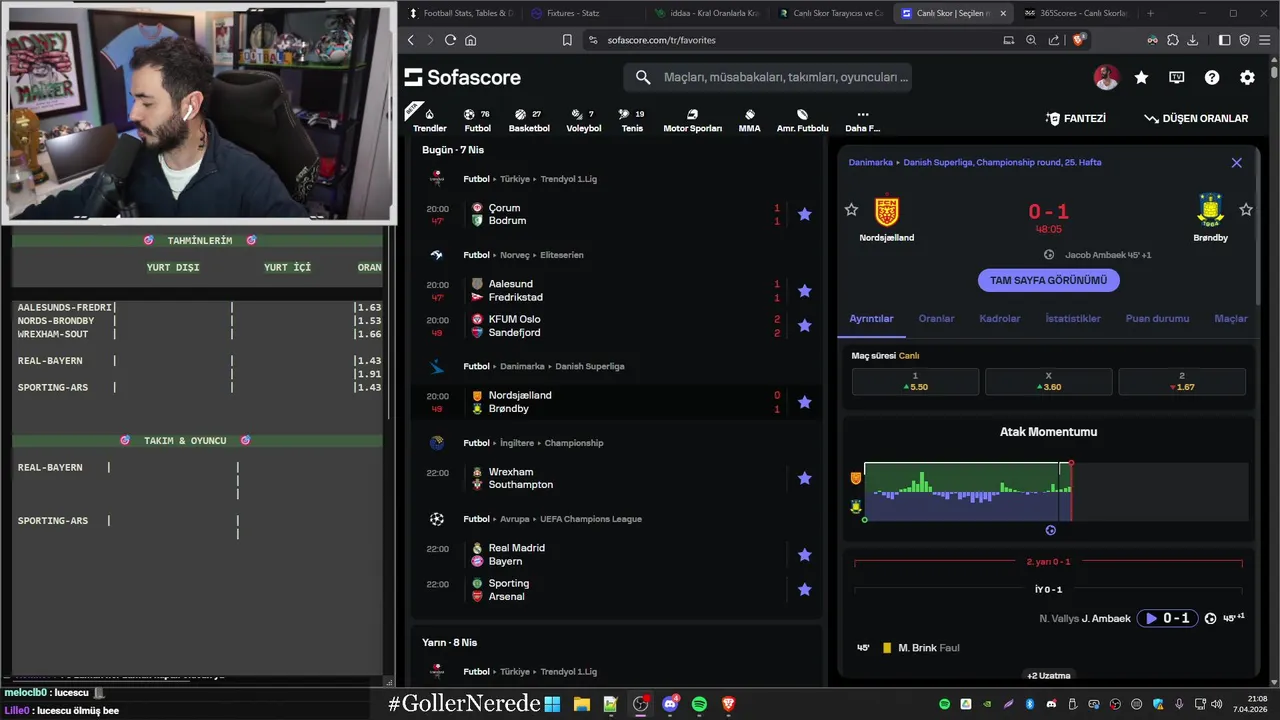Viewport: 1280px width, 720px height.
Task: Favorite Nordsjælland team in detail panel
Action: pyautogui.click(x=851, y=210)
